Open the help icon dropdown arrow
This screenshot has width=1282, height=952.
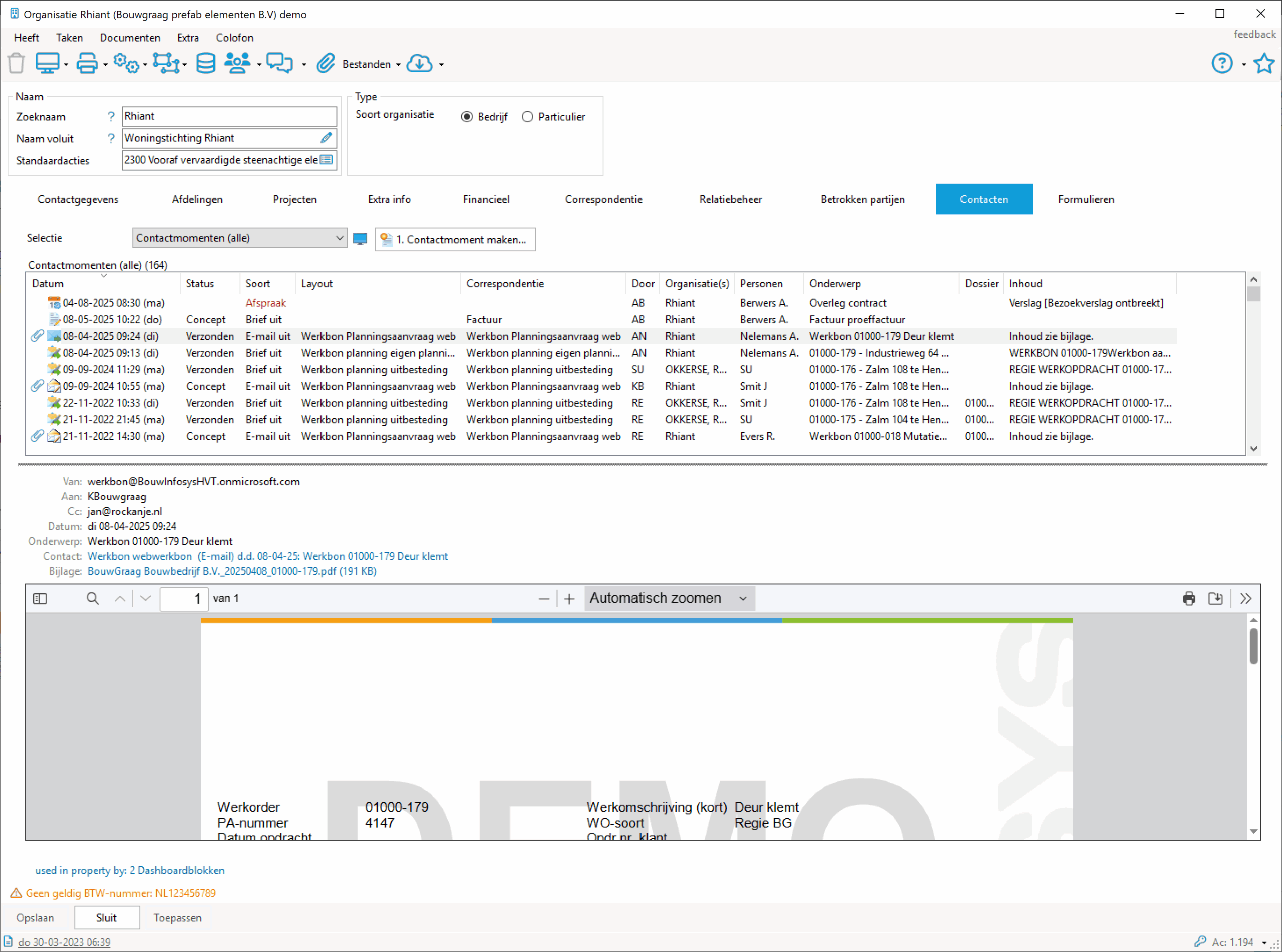point(1244,65)
